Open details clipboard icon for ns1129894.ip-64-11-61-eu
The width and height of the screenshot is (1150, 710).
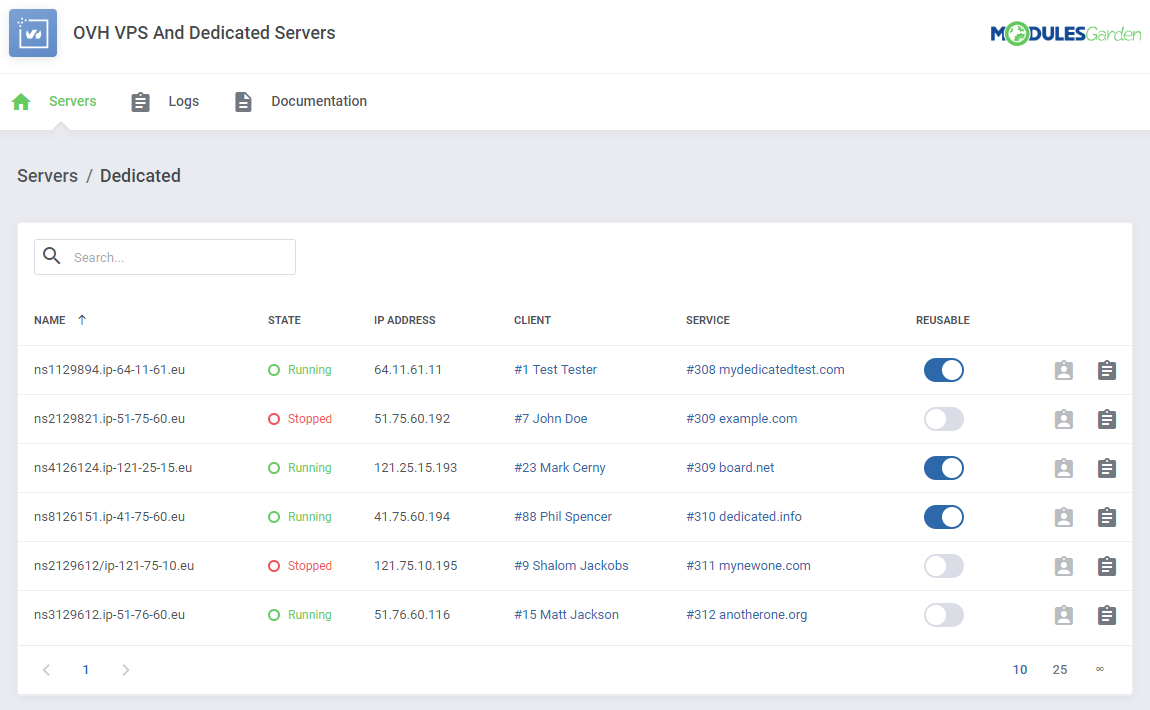tap(1107, 370)
